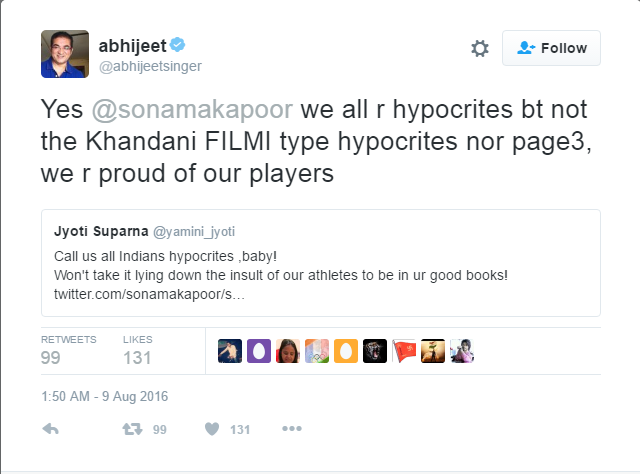Click the red flag avatar among likers
Image resolution: width=640 pixels, height=474 pixels.
point(404,351)
